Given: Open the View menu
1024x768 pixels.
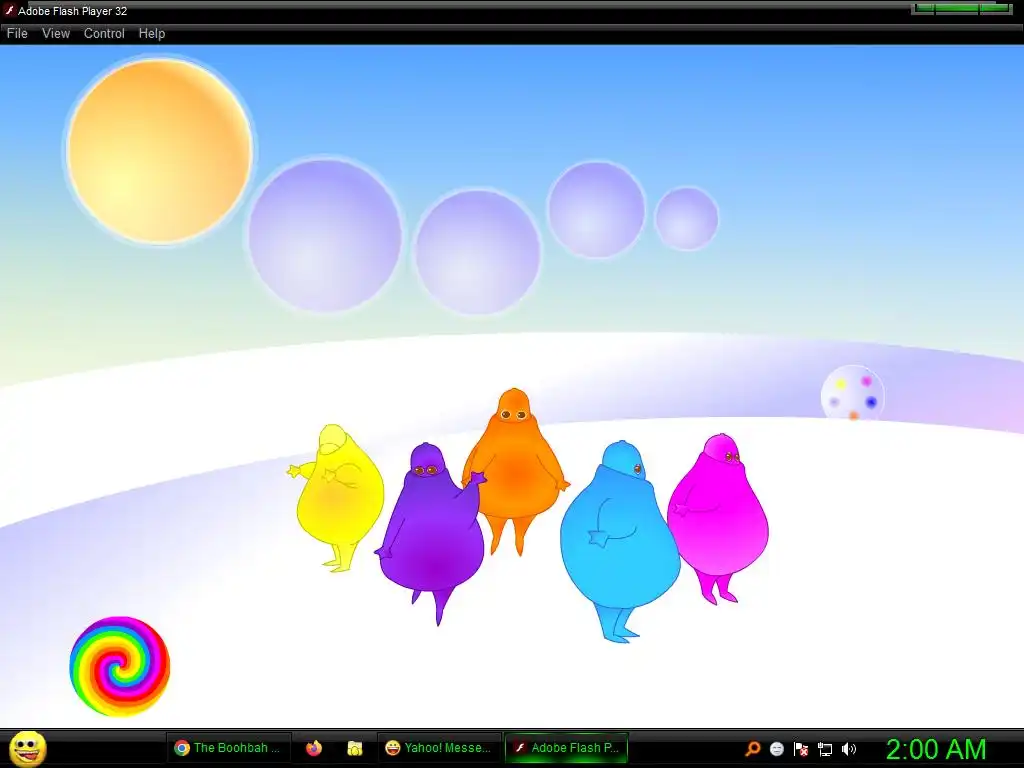Looking at the screenshot, I should 56,33.
